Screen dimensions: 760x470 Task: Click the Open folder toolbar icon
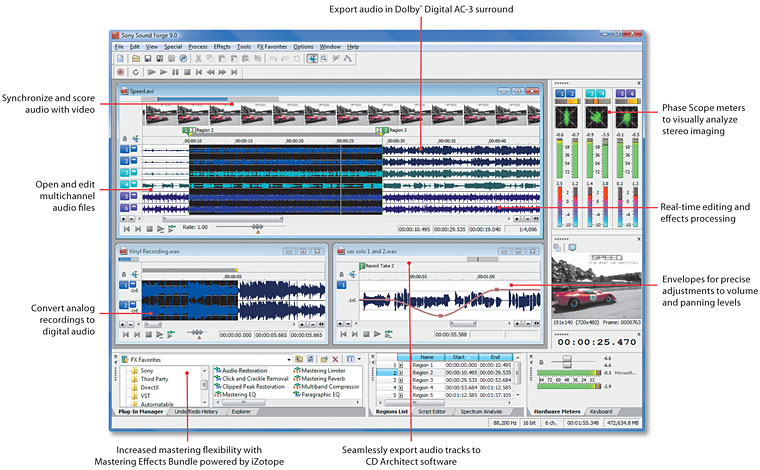pyautogui.click(x=134, y=59)
